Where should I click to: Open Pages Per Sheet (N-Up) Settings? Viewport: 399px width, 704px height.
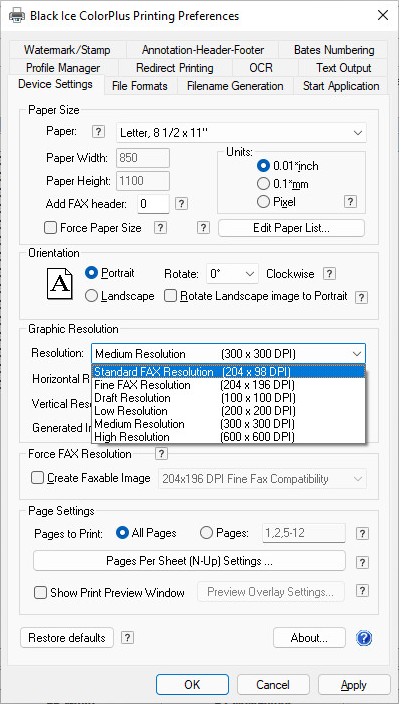[189, 561]
